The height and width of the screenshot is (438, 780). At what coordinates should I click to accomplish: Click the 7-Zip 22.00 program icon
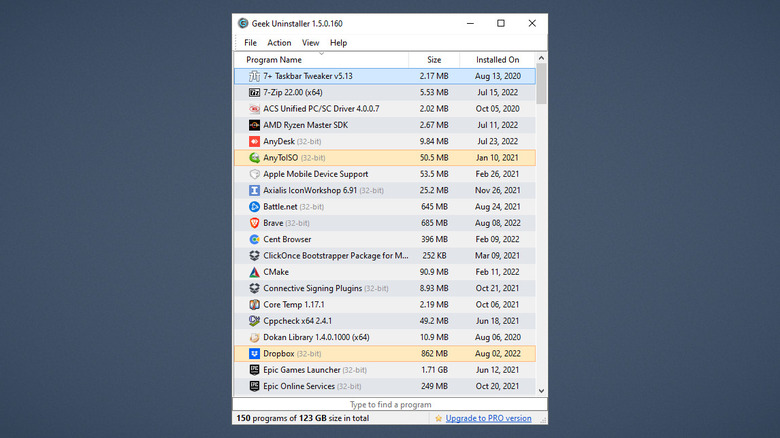coord(254,92)
